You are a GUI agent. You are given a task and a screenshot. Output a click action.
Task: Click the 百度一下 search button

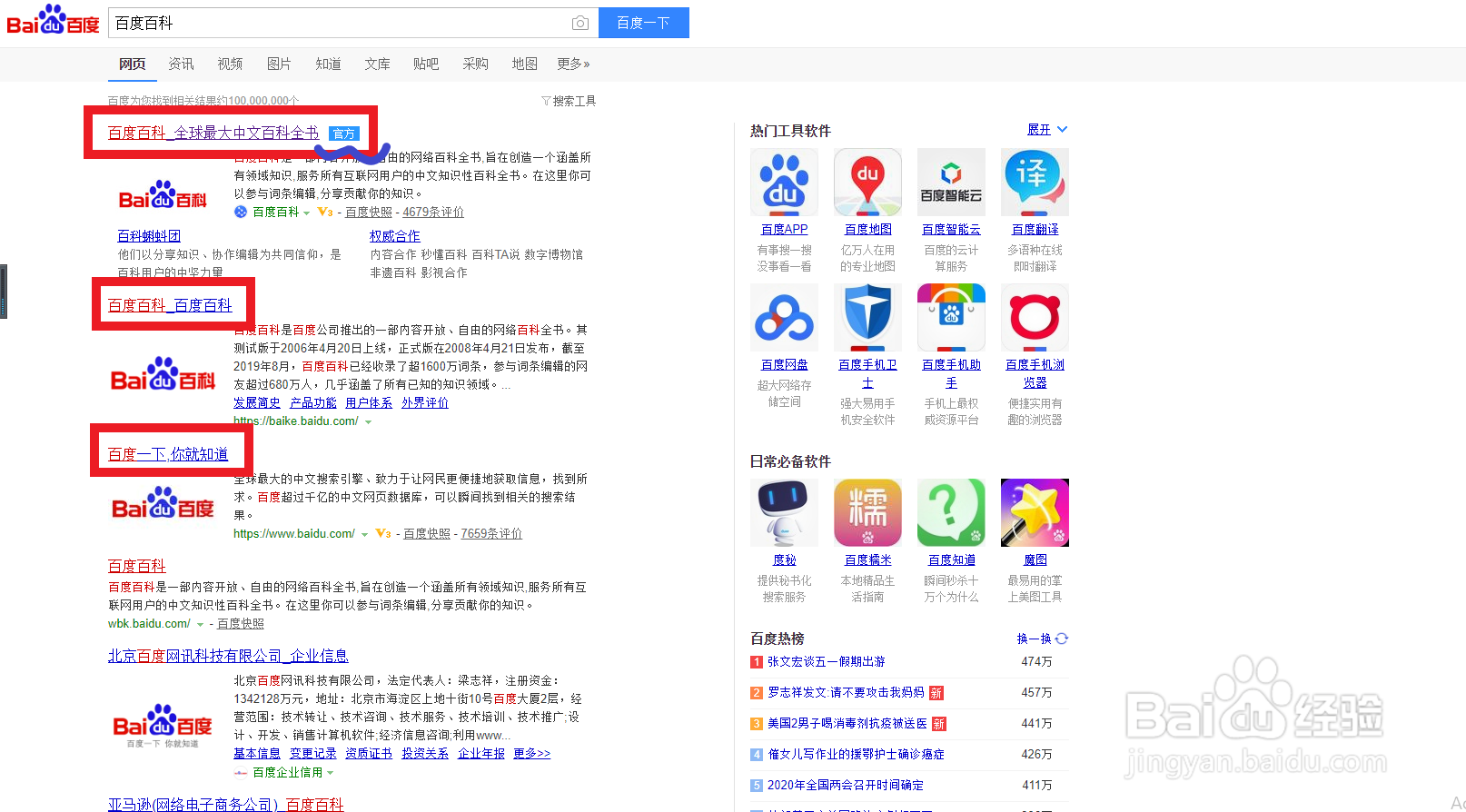[x=644, y=23]
